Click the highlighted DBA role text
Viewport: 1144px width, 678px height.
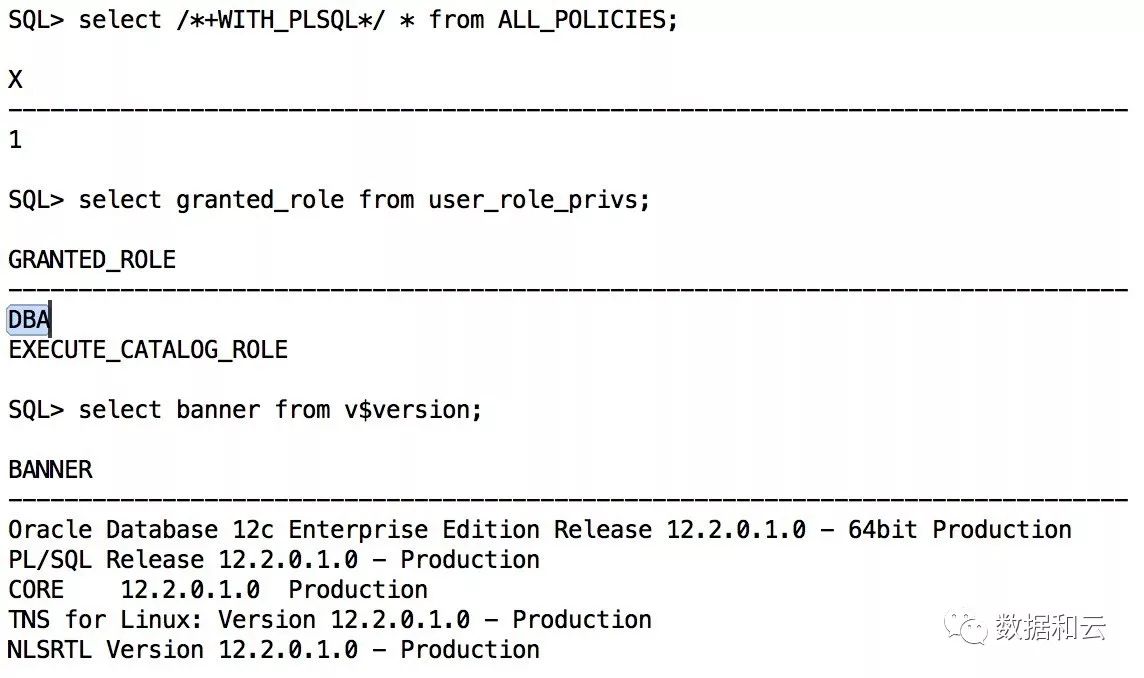(29, 320)
